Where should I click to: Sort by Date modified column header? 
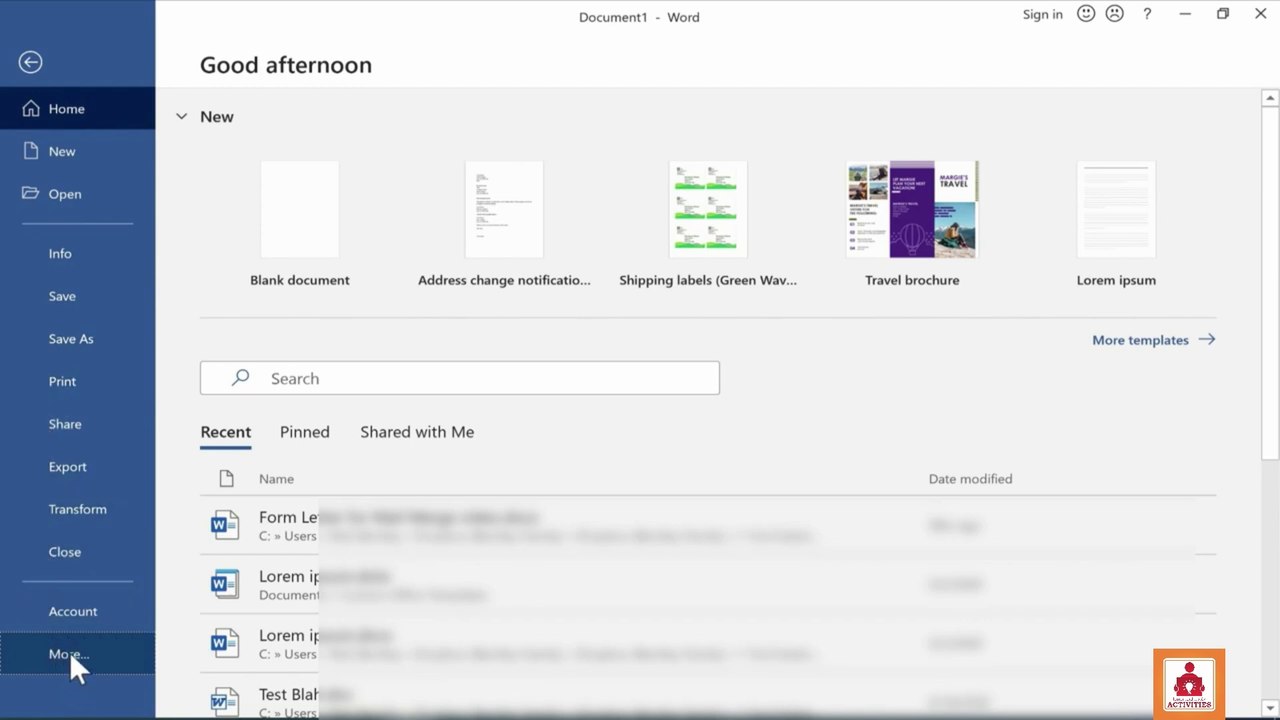[x=970, y=479]
